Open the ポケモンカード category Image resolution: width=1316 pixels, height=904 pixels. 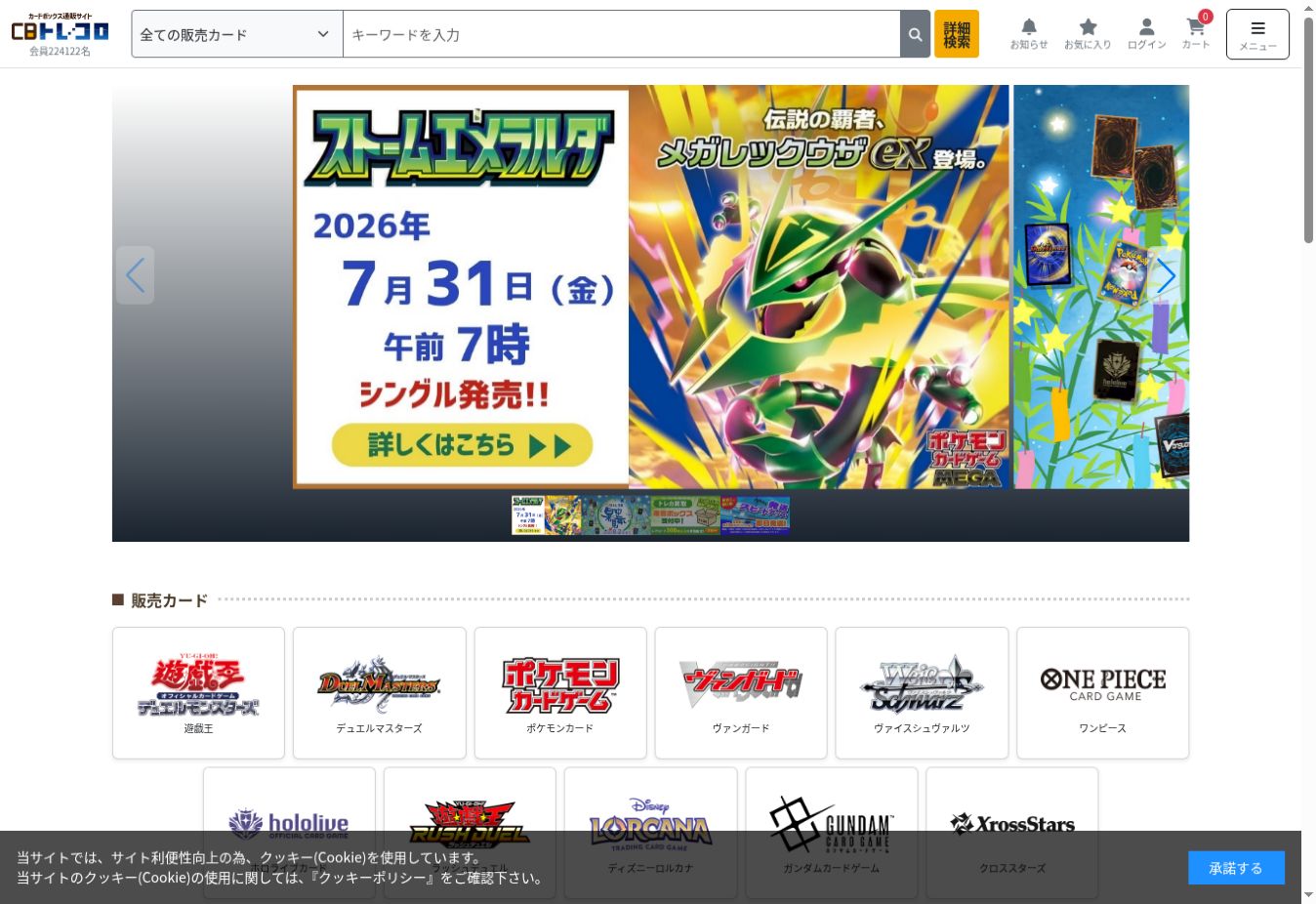560,693
